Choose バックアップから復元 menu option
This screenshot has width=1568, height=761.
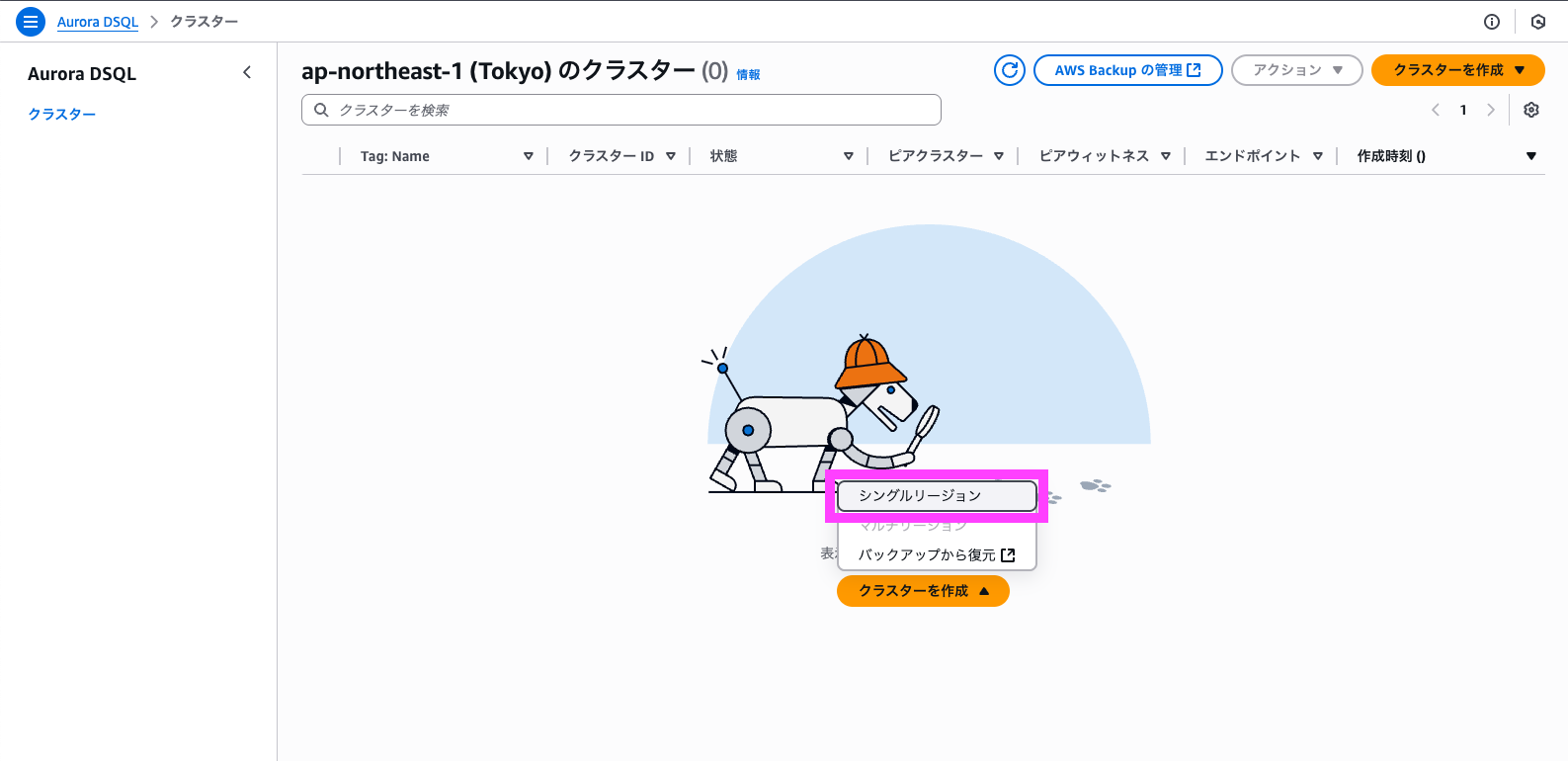coord(937,555)
